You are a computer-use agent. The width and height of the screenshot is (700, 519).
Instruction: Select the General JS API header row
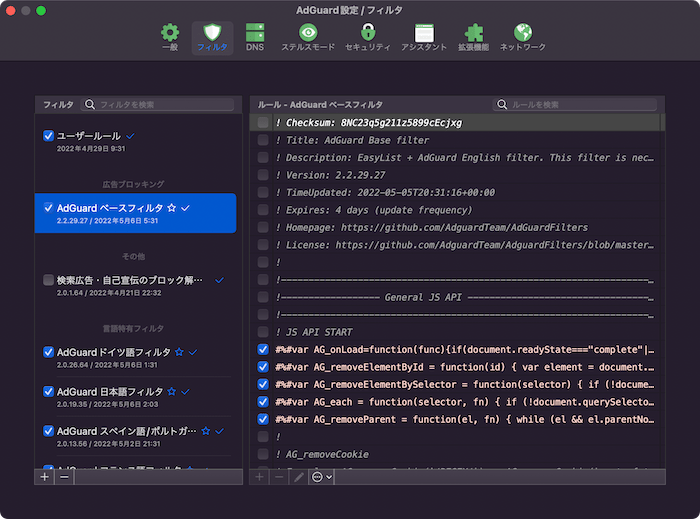(455, 297)
